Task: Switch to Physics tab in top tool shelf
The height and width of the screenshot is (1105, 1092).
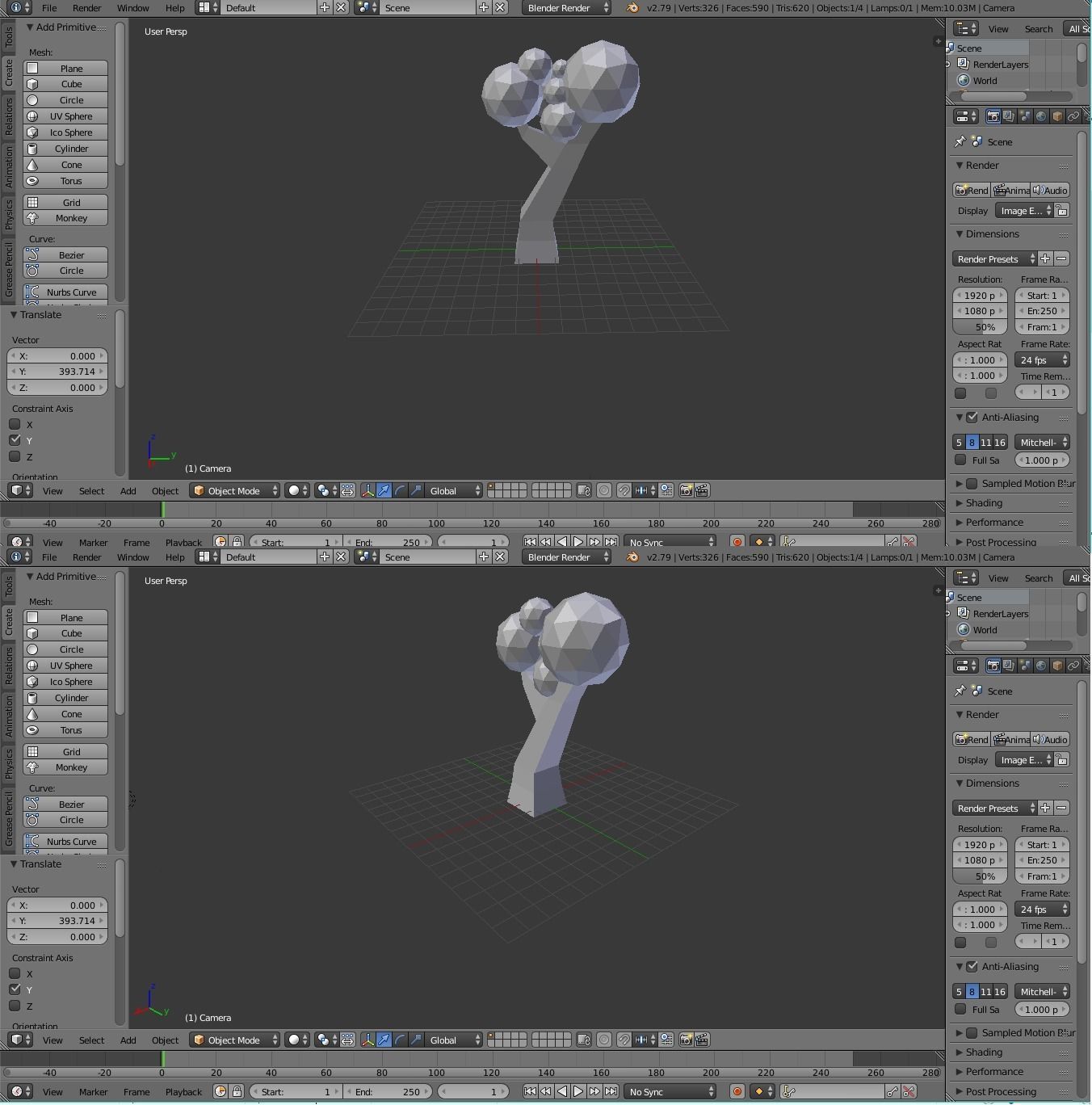Action: [8, 214]
